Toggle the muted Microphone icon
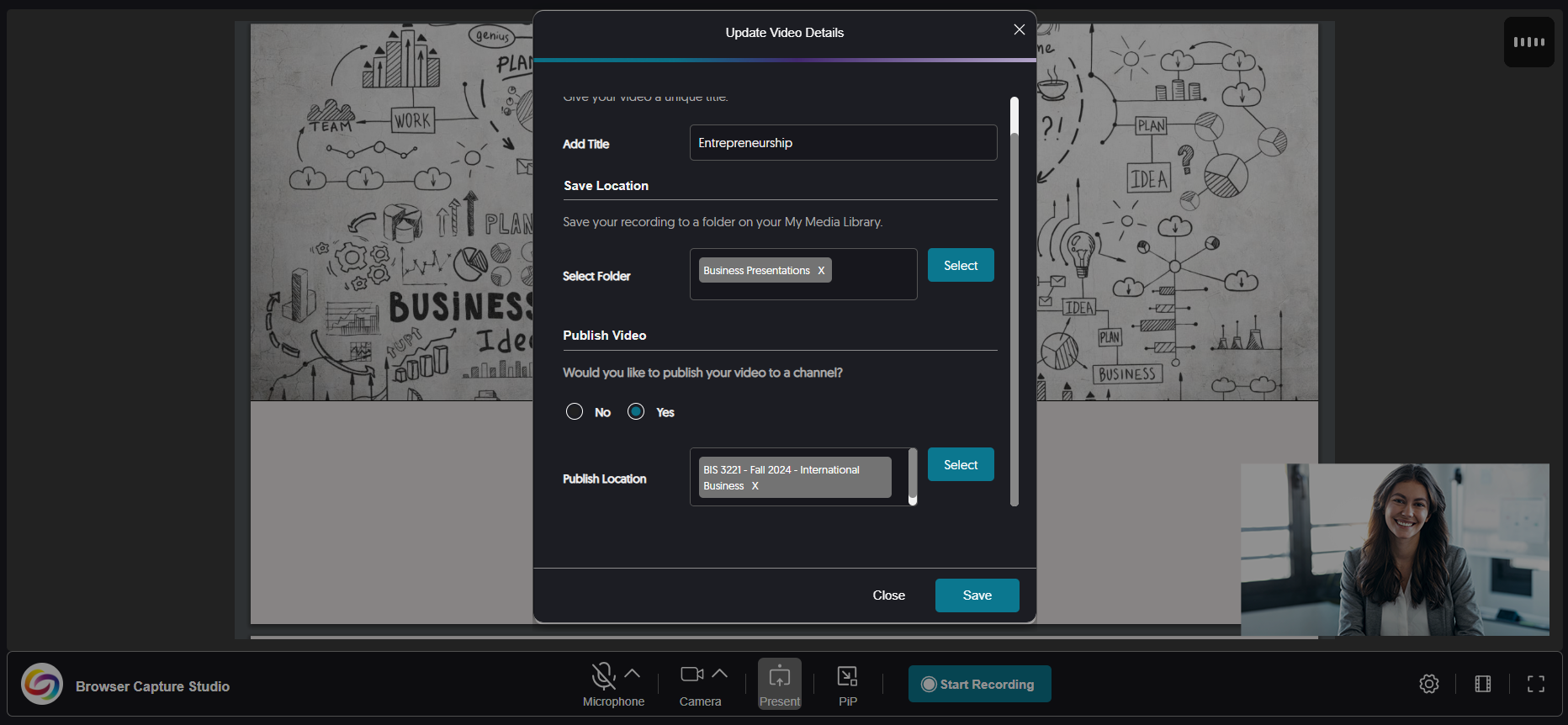 pos(603,675)
